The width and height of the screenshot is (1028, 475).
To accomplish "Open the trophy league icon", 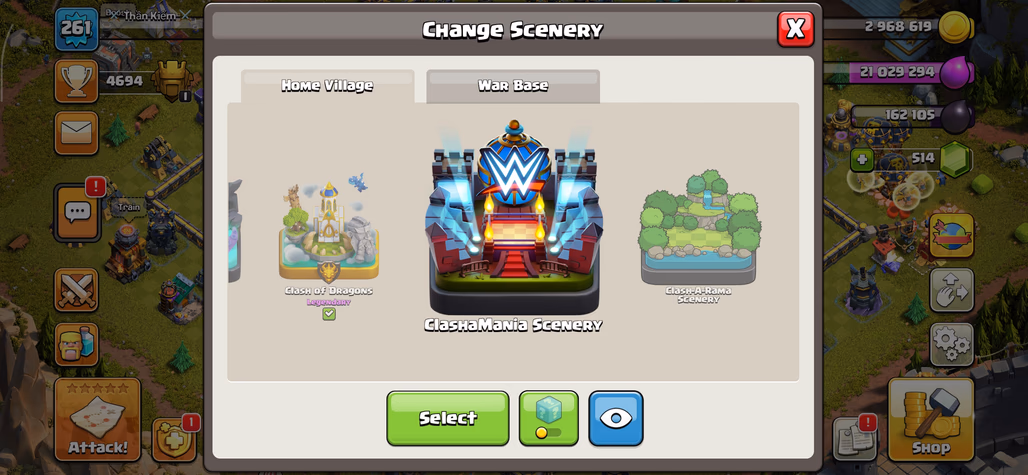I will (x=76, y=81).
